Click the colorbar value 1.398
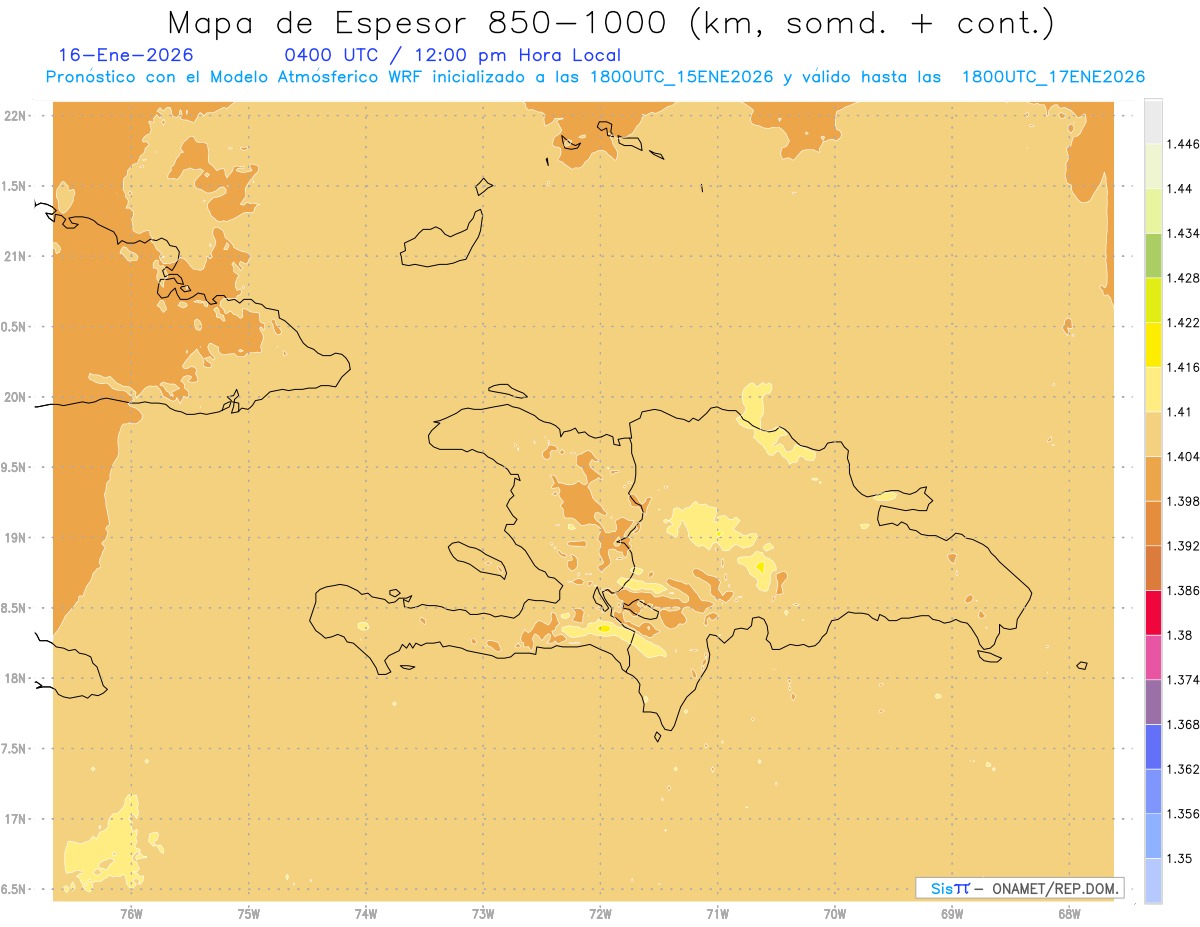 pyautogui.click(x=1185, y=501)
